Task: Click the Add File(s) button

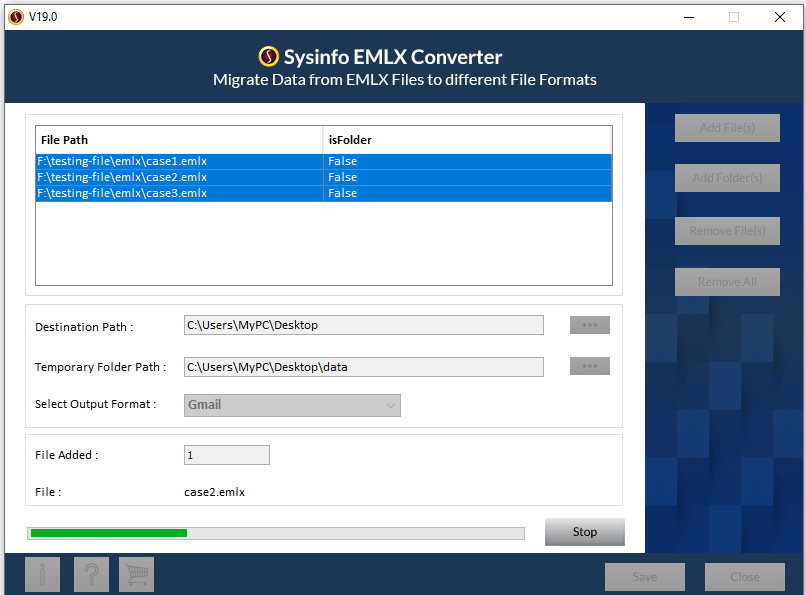Action: (x=727, y=128)
